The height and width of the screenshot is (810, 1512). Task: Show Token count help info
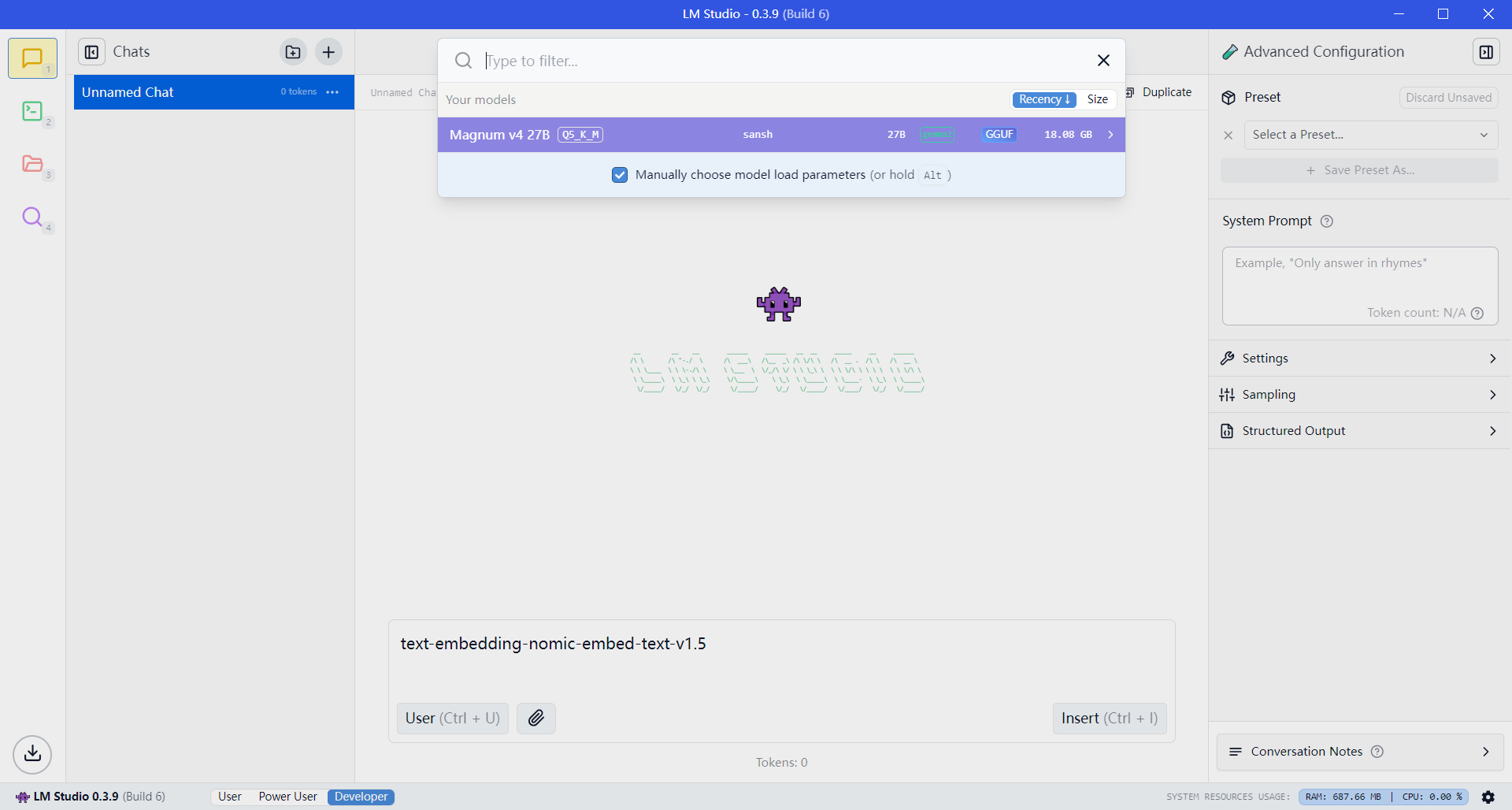pos(1477,313)
